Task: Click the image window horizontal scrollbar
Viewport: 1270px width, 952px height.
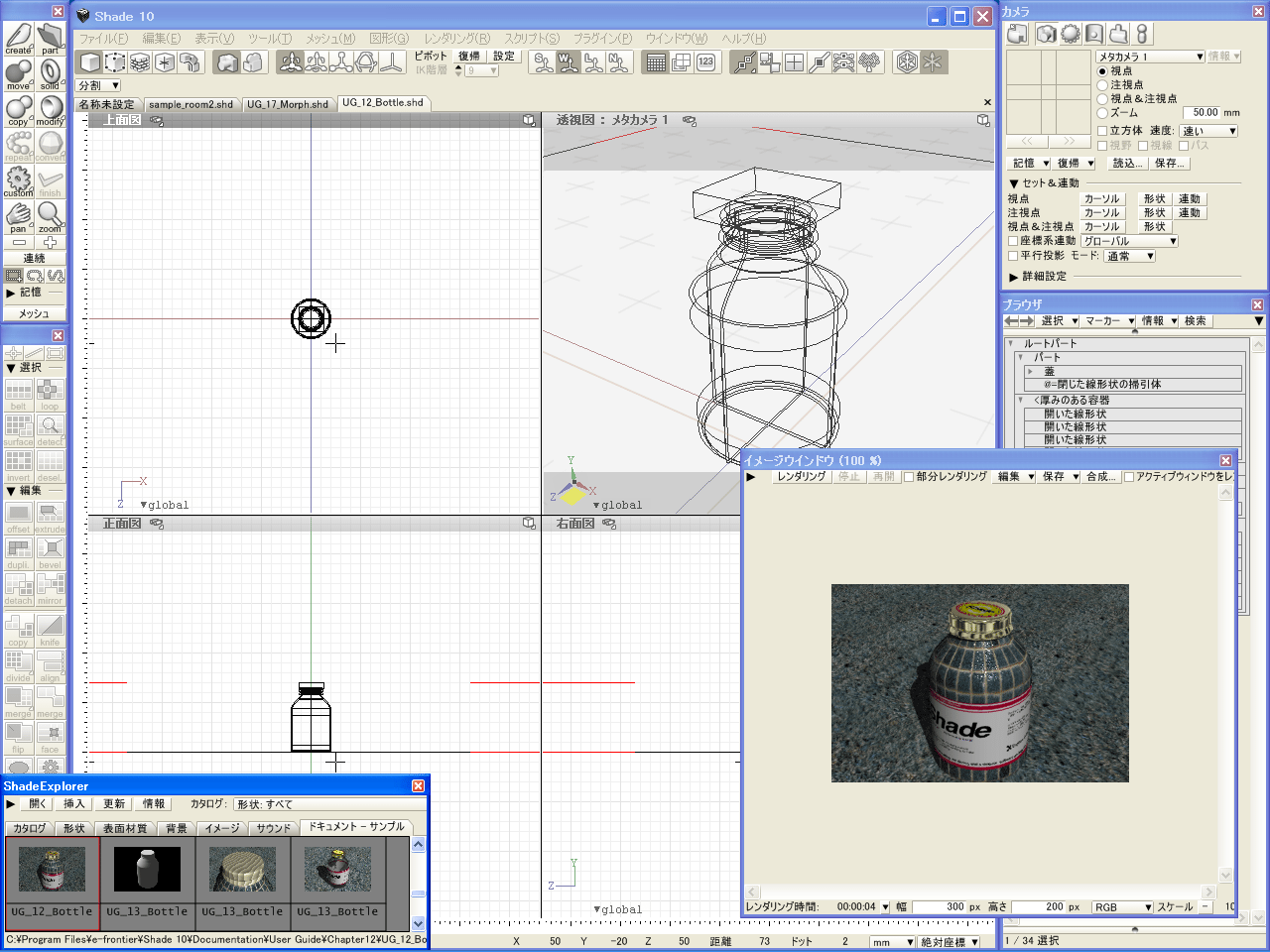Action: (980, 892)
